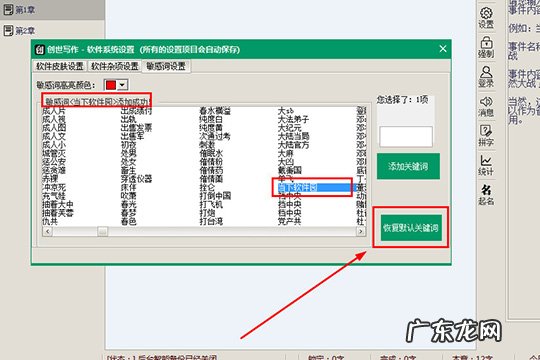540x360 pixels.
Task: Switch to the 软件杂项设置 tab
Action: 115,66
